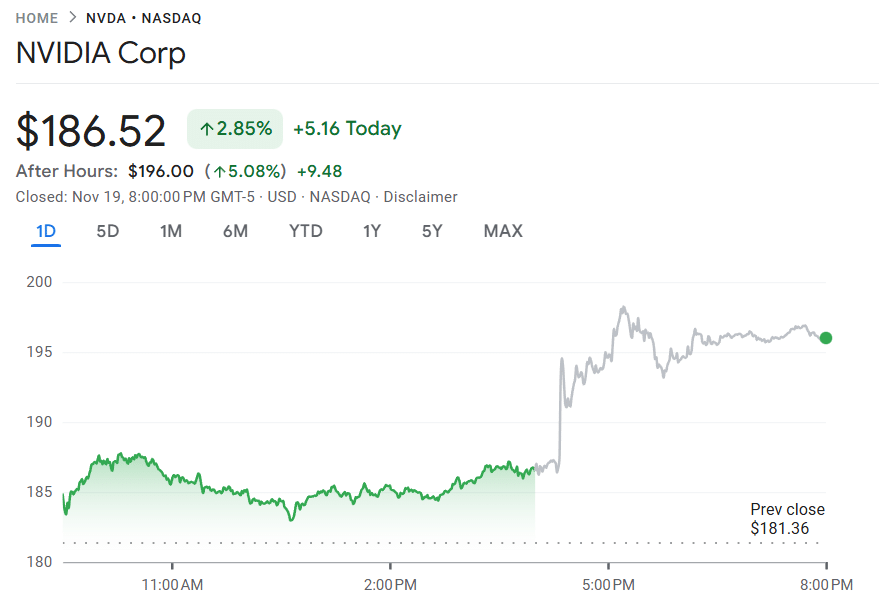Click the Prev close $181.36 label
The image size is (879, 608).
[x=789, y=517]
